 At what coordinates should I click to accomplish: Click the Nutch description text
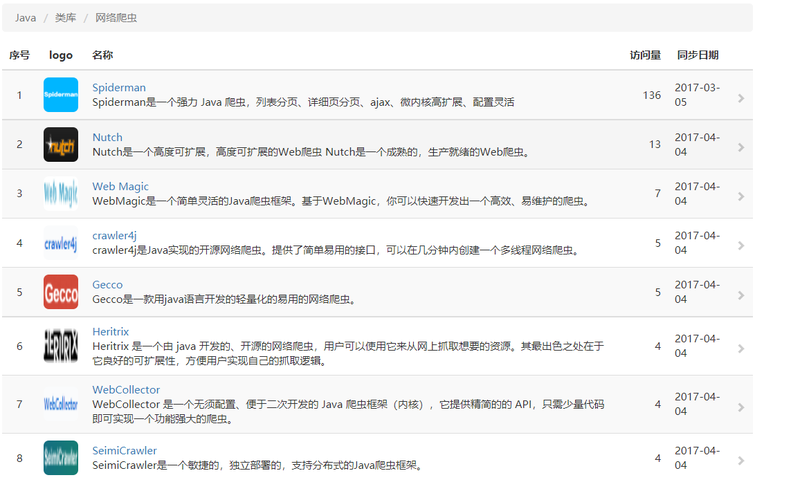[x=311, y=152]
